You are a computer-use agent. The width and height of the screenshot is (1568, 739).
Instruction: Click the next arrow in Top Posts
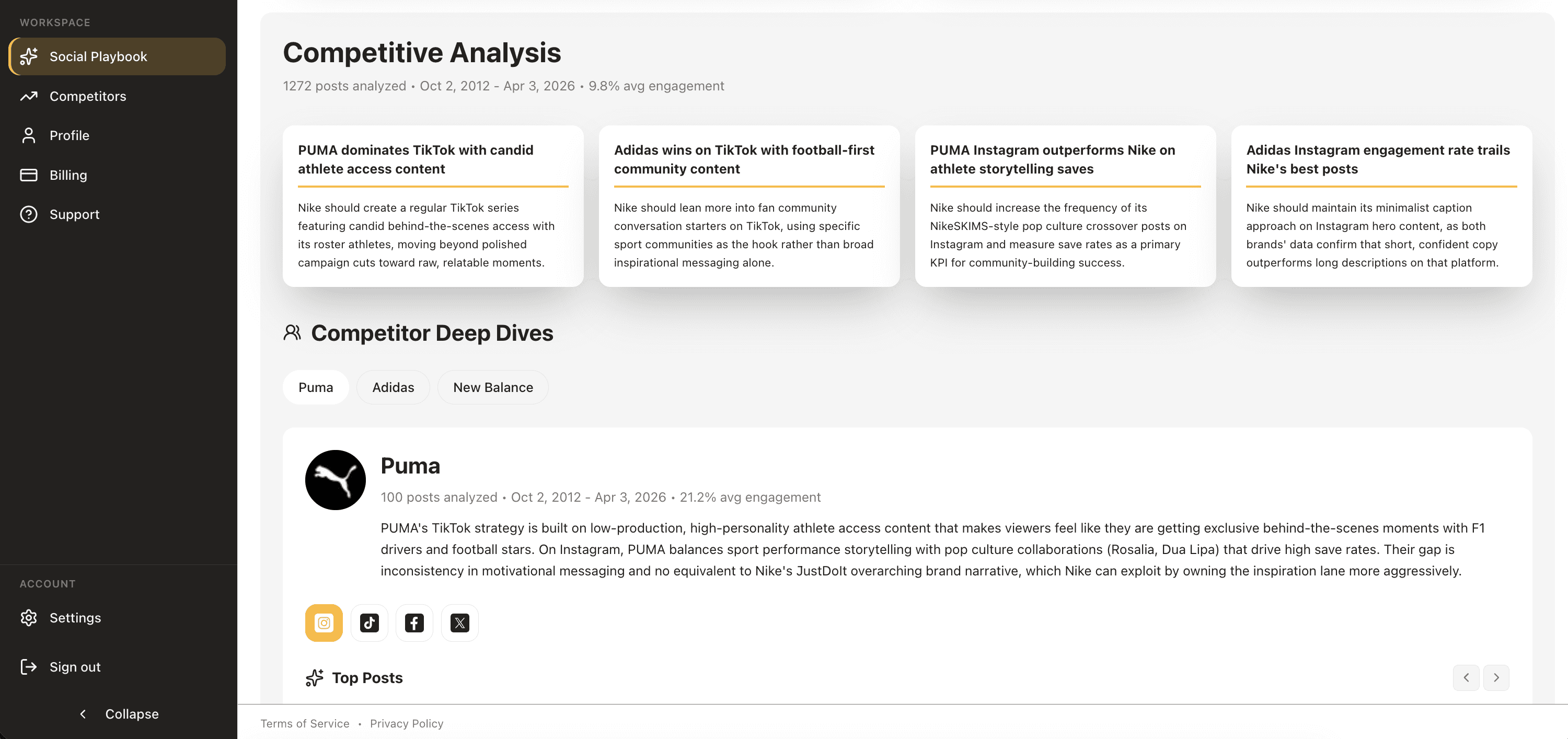pyautogui.click(x=1496, y=677)
